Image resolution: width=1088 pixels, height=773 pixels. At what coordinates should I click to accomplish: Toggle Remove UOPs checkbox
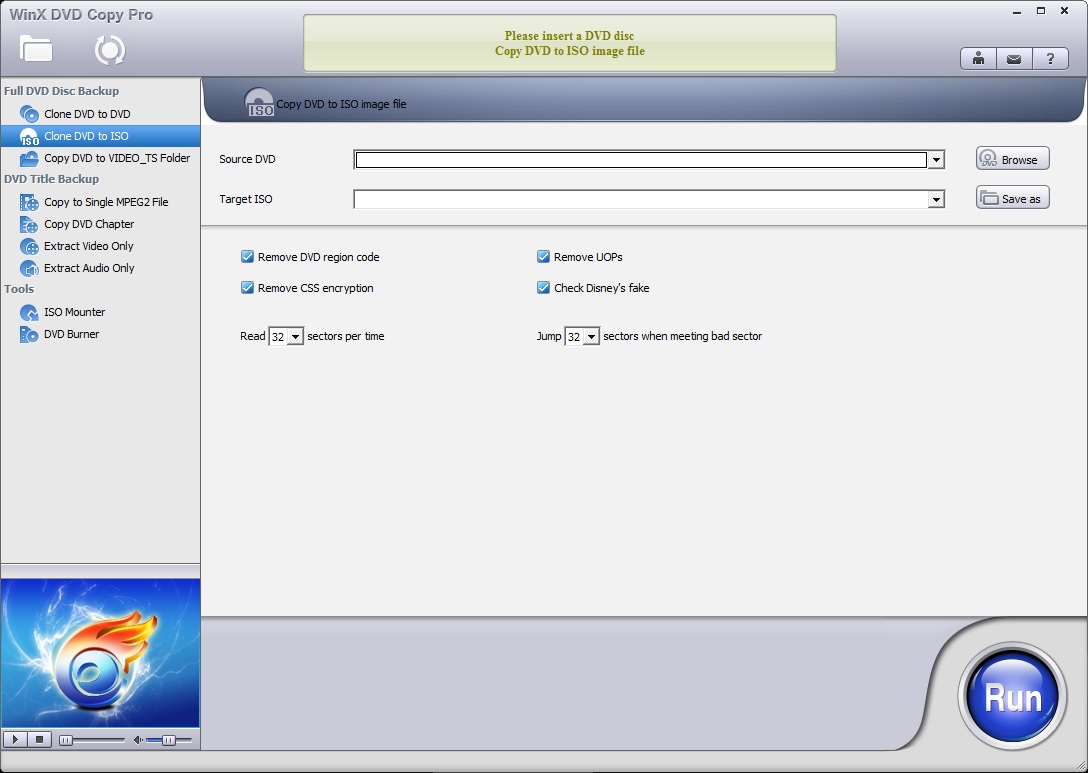tap(543, 257)
